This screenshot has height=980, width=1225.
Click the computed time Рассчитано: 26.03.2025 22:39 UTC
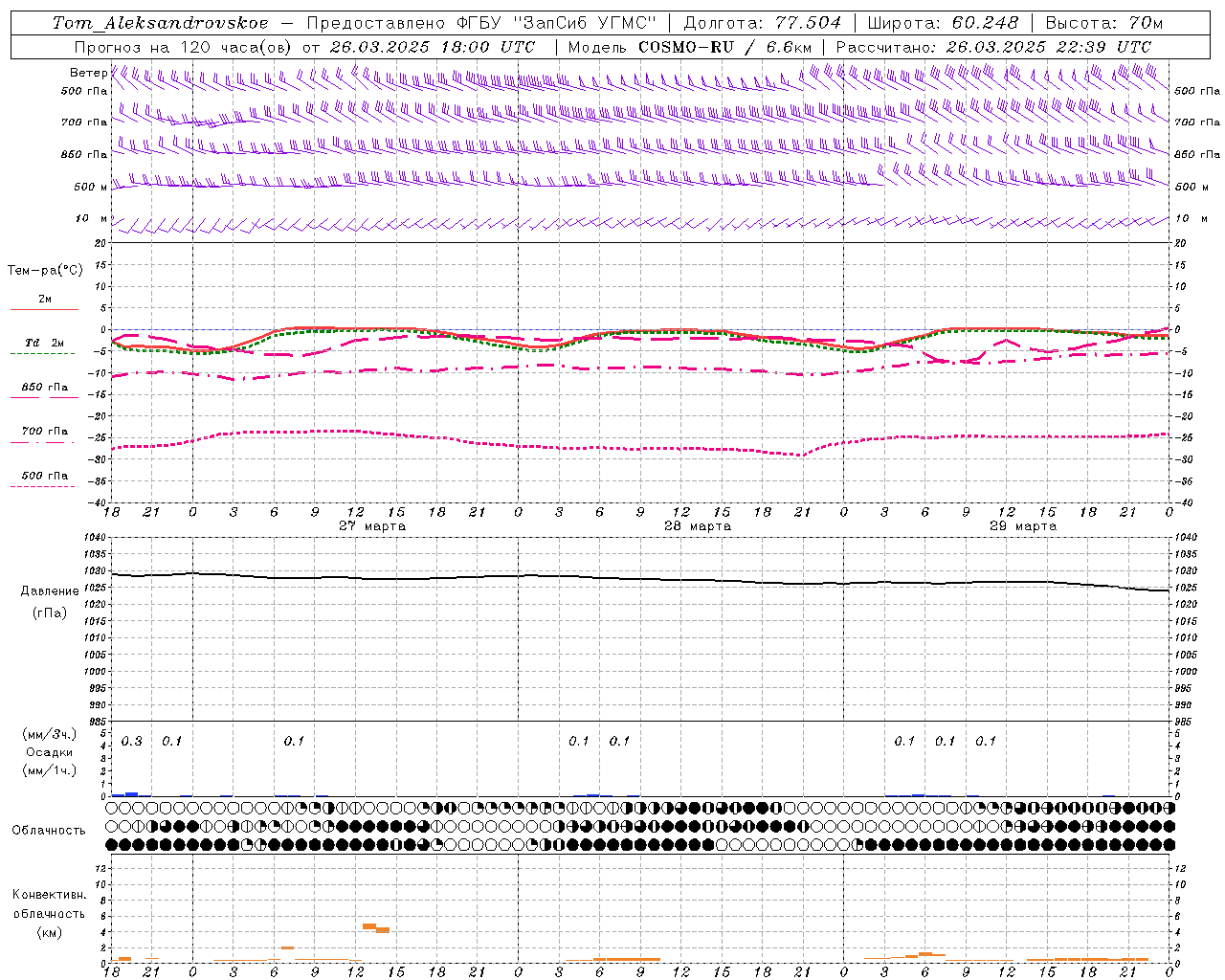(992, 46)
